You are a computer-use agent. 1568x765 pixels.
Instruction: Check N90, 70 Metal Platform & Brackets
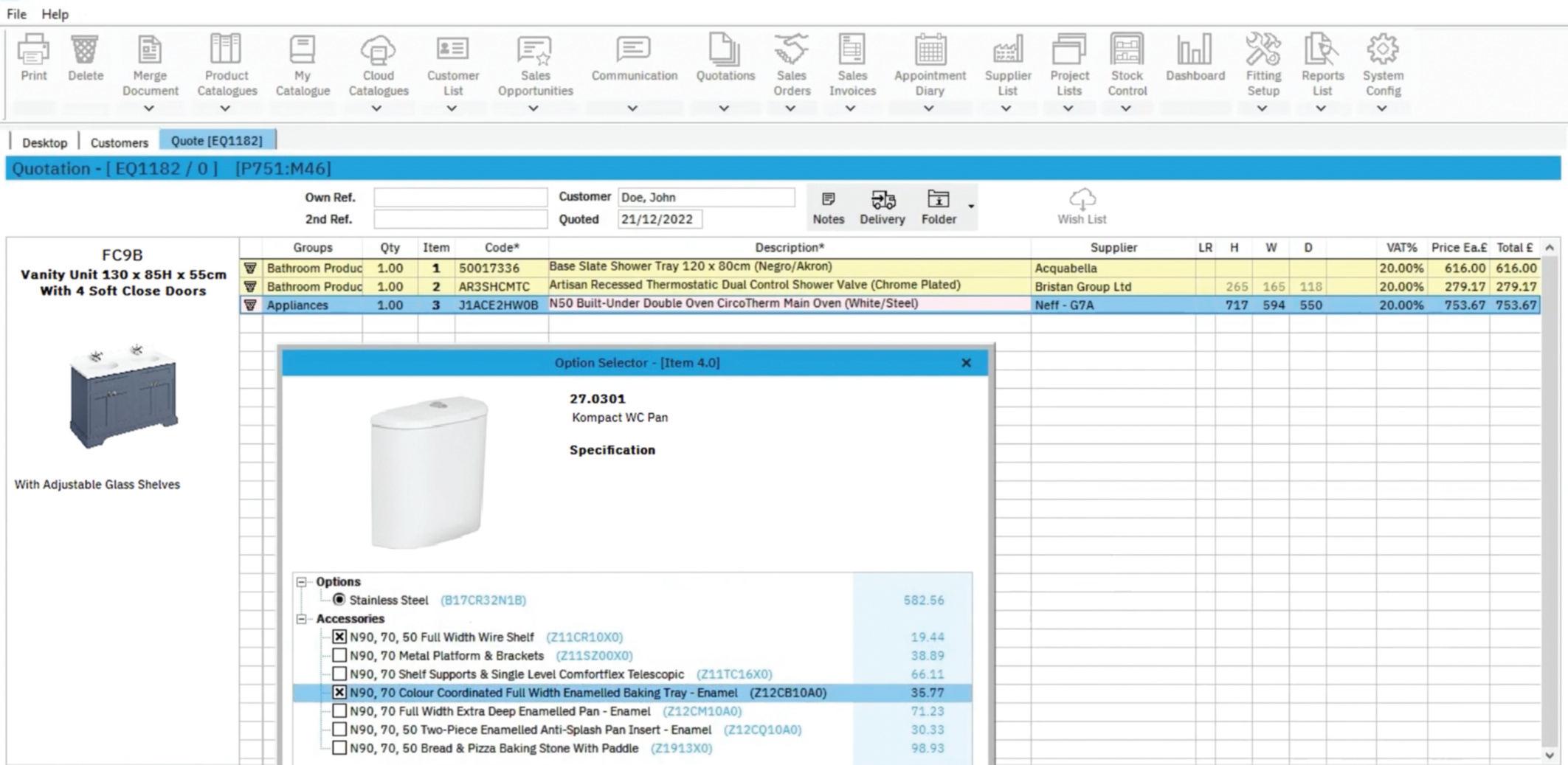click(339, 655)
